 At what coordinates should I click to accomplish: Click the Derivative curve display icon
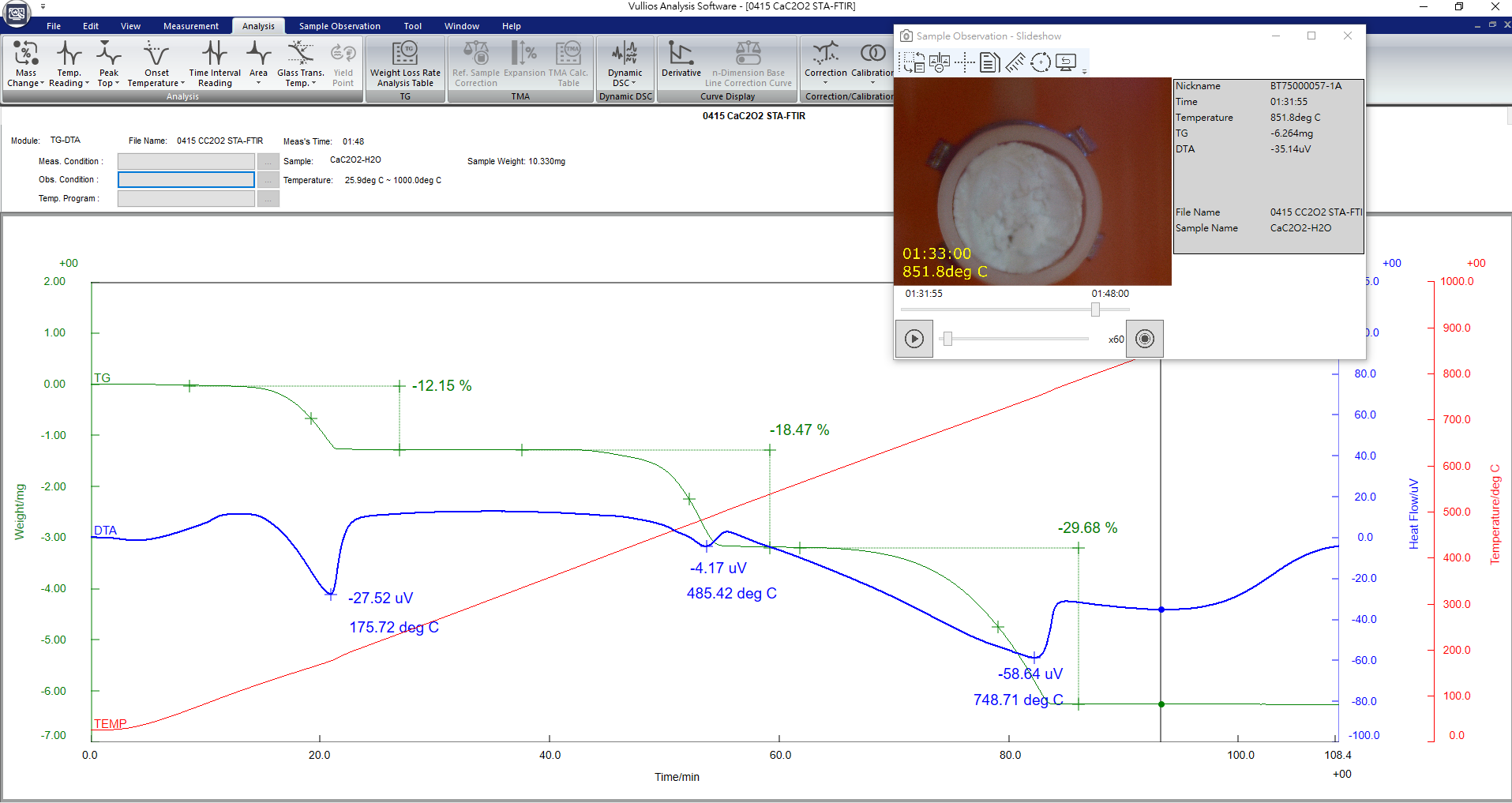(681, 60)
